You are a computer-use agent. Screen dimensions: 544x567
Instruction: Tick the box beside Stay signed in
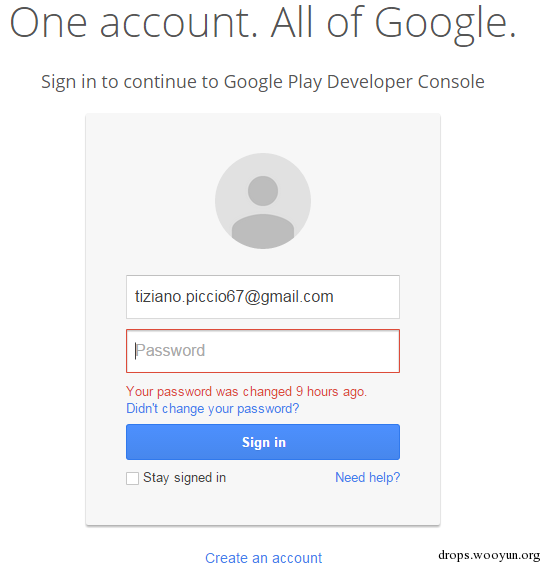[132, 478]
